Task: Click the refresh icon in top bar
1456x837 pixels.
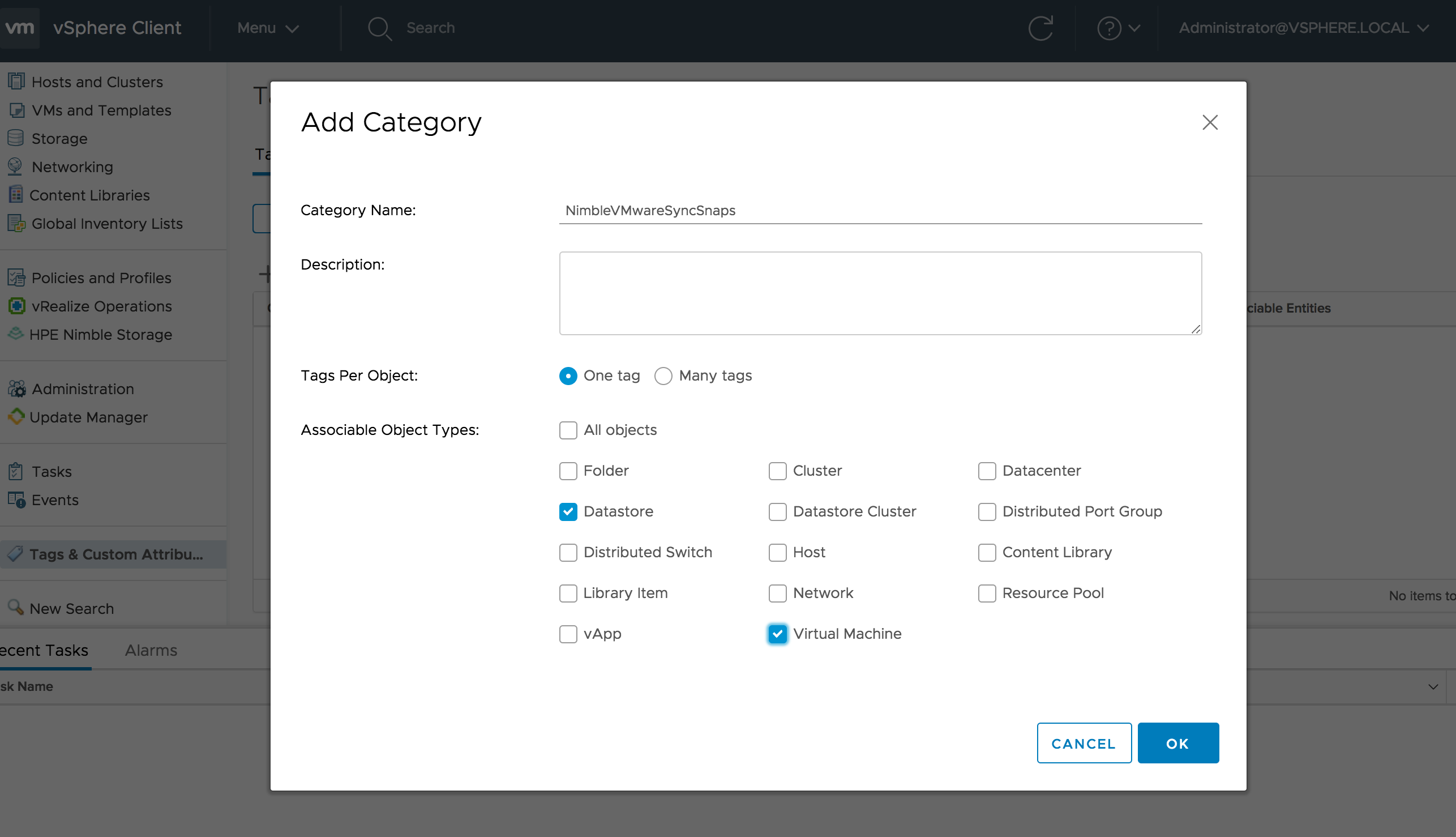Action: point(1040,28)
